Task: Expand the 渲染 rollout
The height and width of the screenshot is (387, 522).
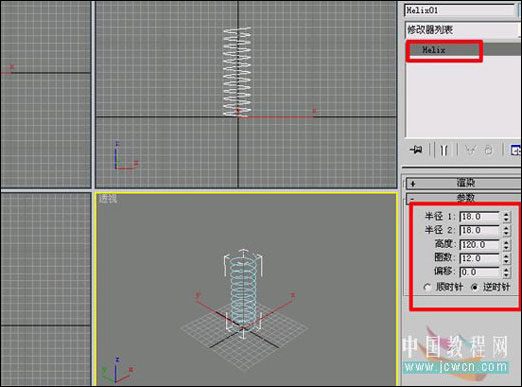Action: tap(464, 183)
